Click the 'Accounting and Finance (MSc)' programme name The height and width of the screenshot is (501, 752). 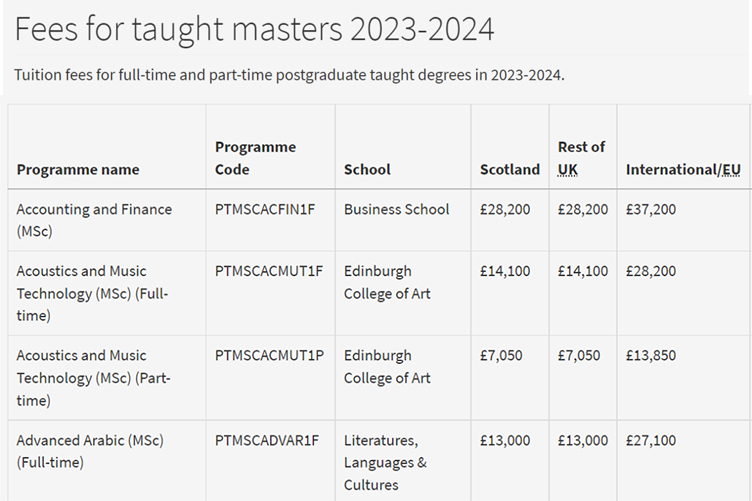94,220
